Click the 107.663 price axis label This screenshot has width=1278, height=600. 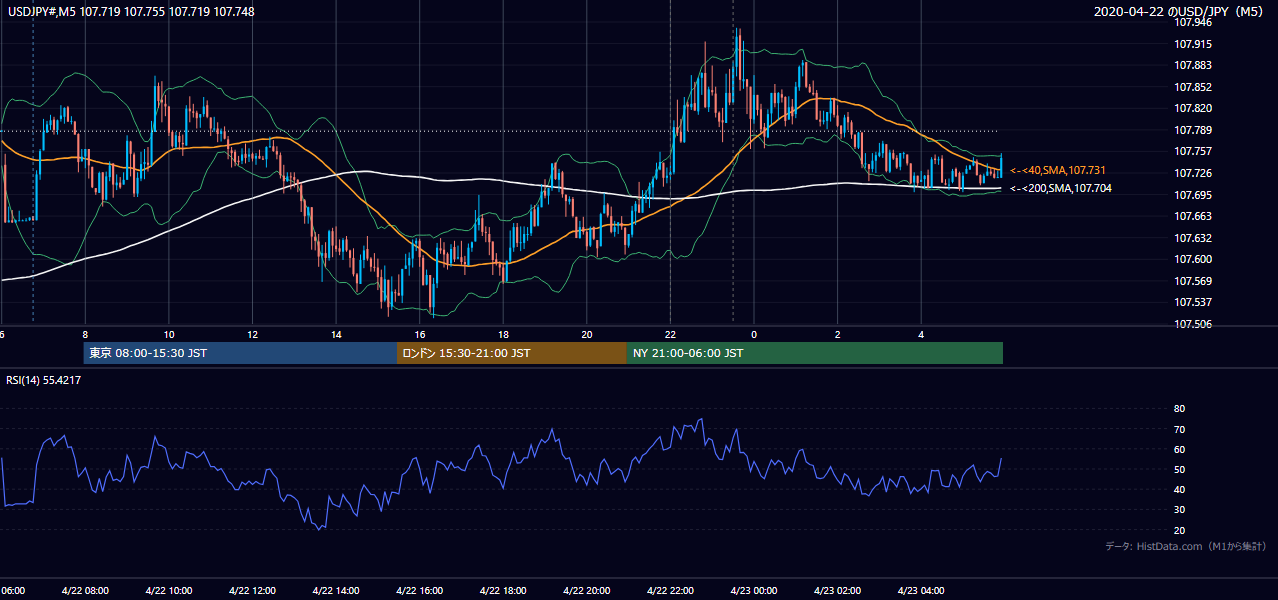(1192, 216)
